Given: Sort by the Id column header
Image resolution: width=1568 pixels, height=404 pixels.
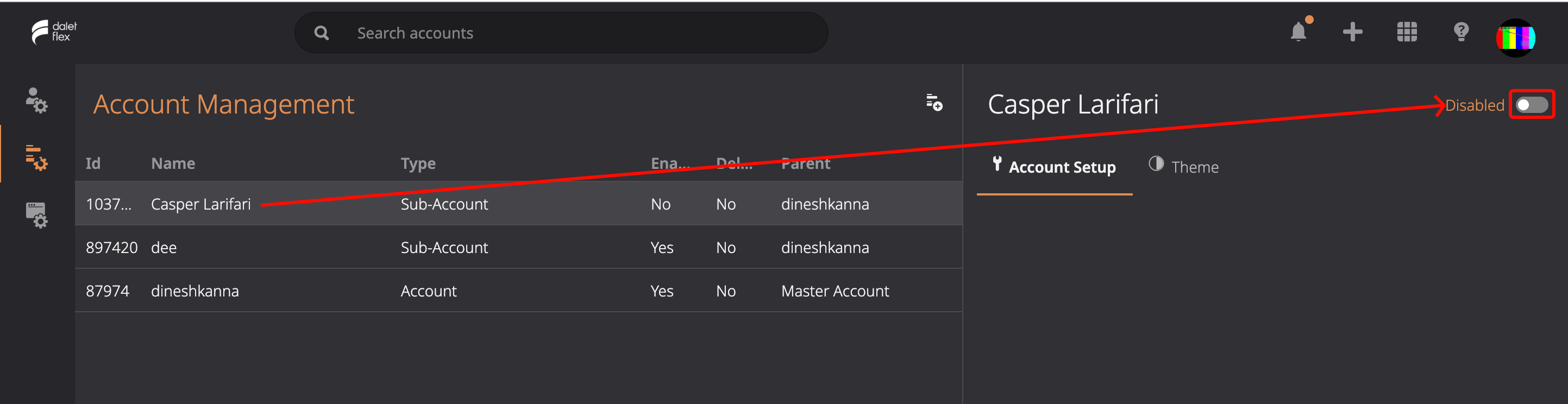Looking at the screenshot, I should pyautogui.click(x=93, y=163).
